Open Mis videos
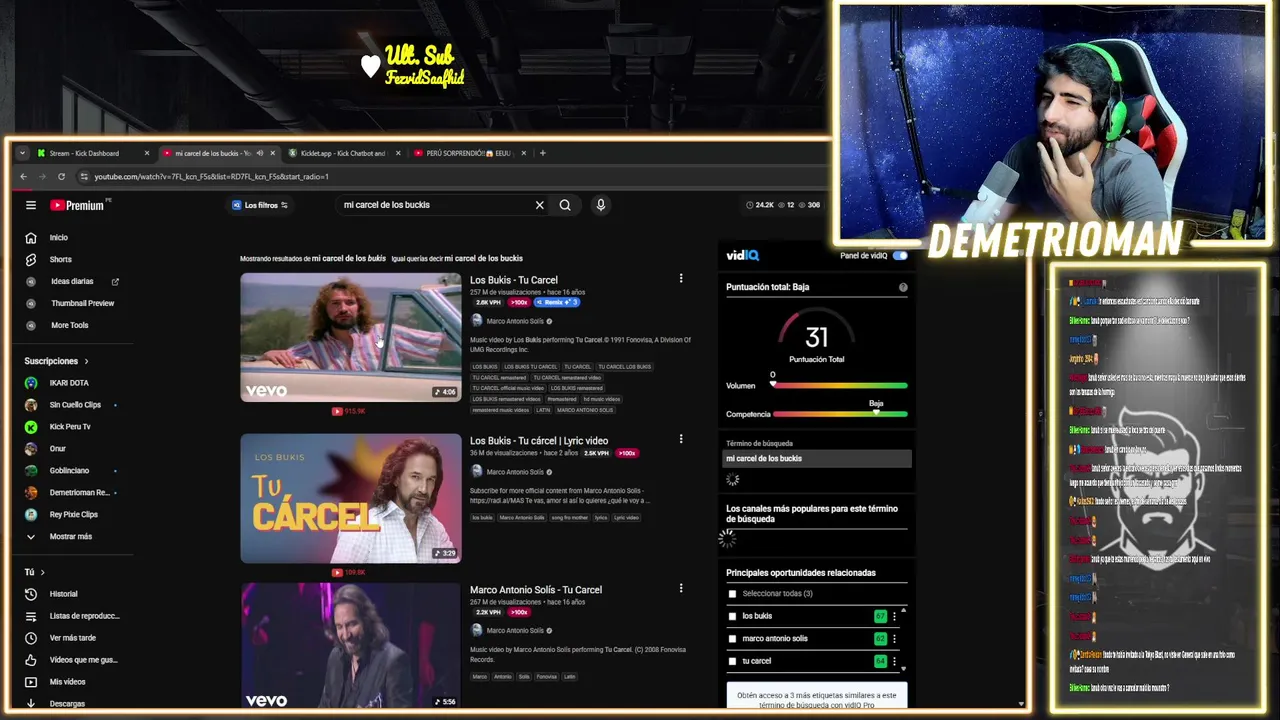 pos(67,682)
